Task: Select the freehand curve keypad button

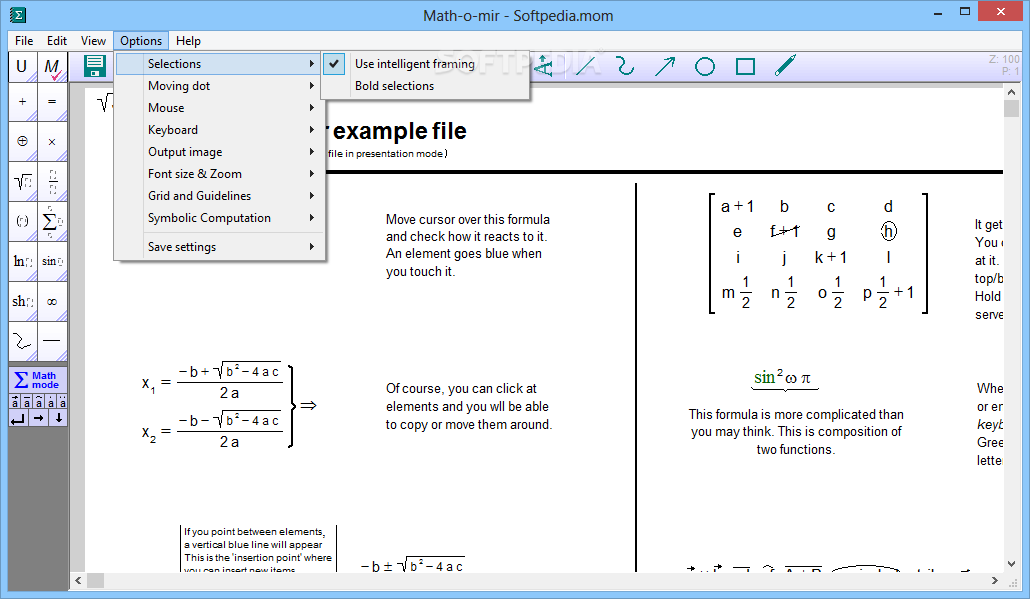Action: tap(22, 342)
